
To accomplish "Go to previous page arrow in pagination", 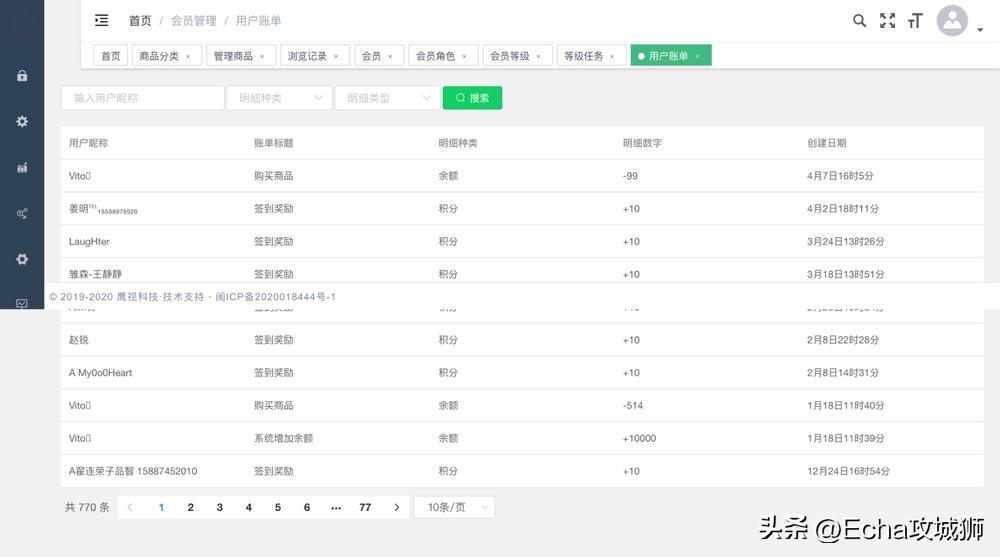I will click(x=130, y=507).
